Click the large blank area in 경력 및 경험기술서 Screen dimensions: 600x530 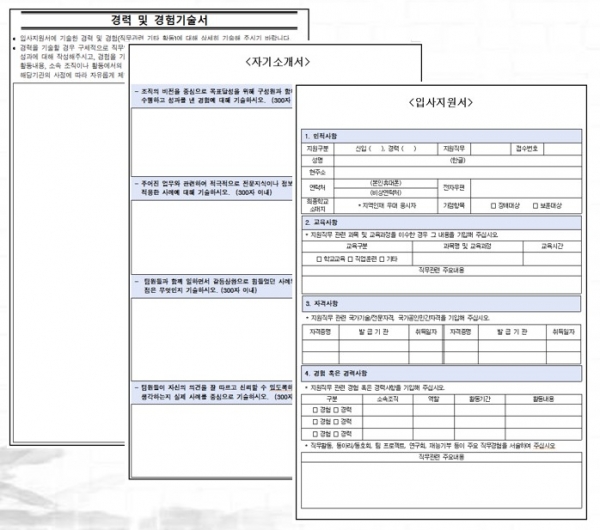pyautogui.click(x=69, y=263)
